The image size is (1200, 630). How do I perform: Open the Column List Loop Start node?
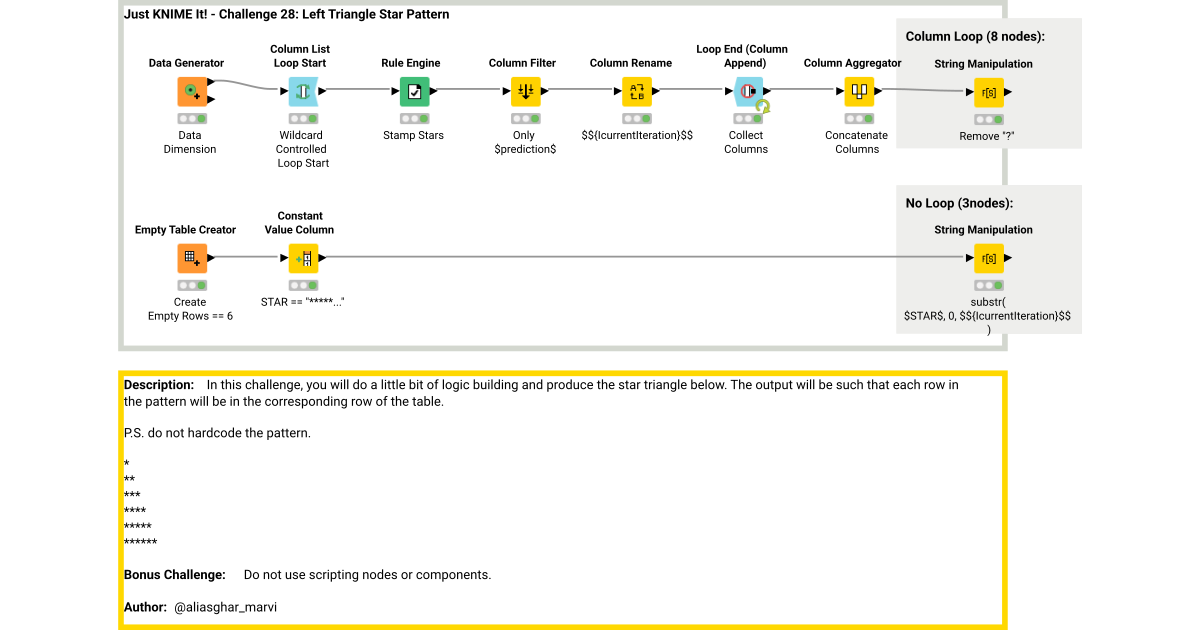(303, 91)
